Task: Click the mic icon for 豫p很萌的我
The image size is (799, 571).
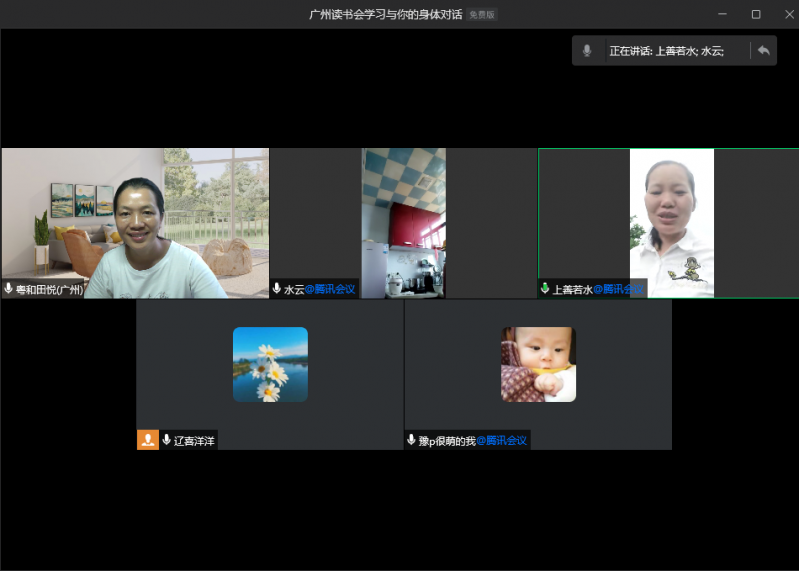Action: pyautogui.click(x=411, y=440)
